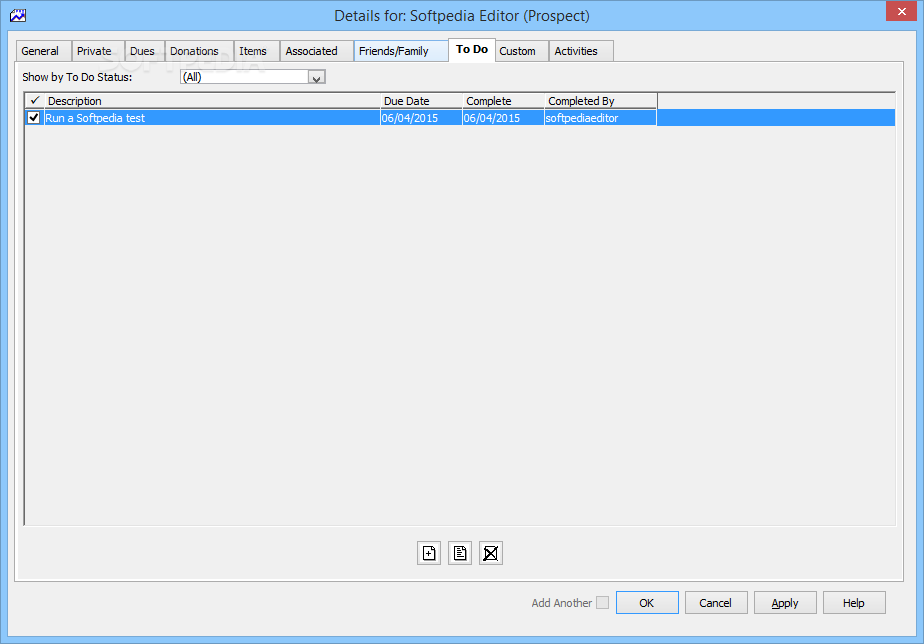Click the application icon in title bar
The image size is (924, 644).
pyautogui.click(x=18, y=15)
